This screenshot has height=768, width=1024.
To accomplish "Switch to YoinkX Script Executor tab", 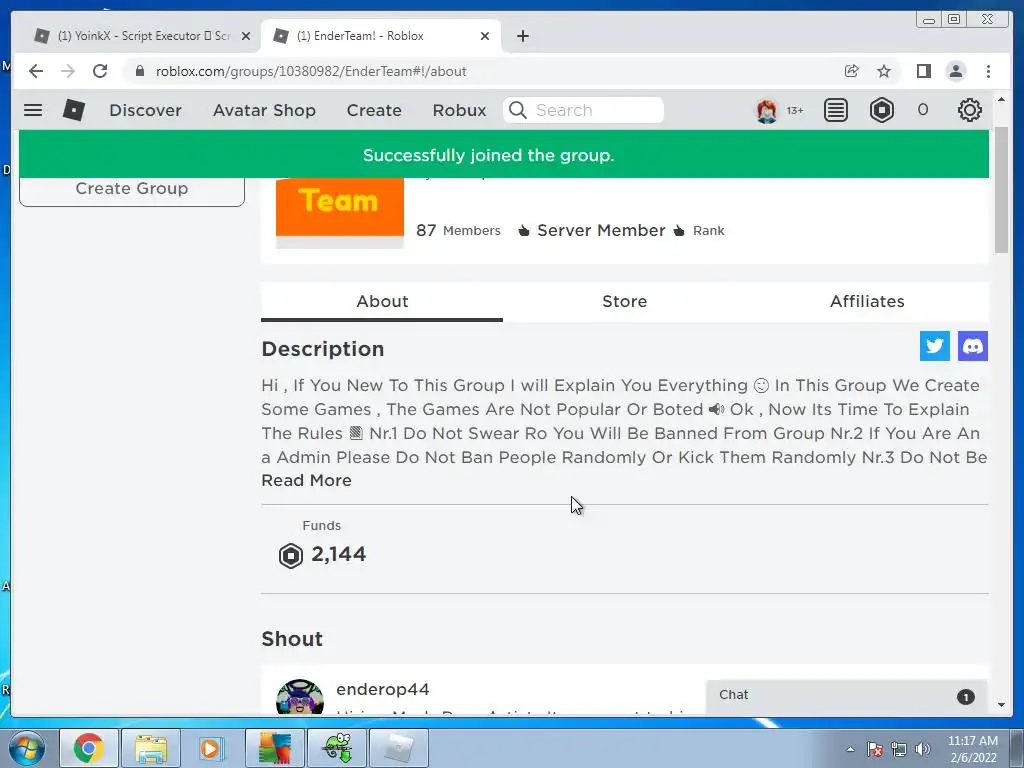I will point(142,36).
